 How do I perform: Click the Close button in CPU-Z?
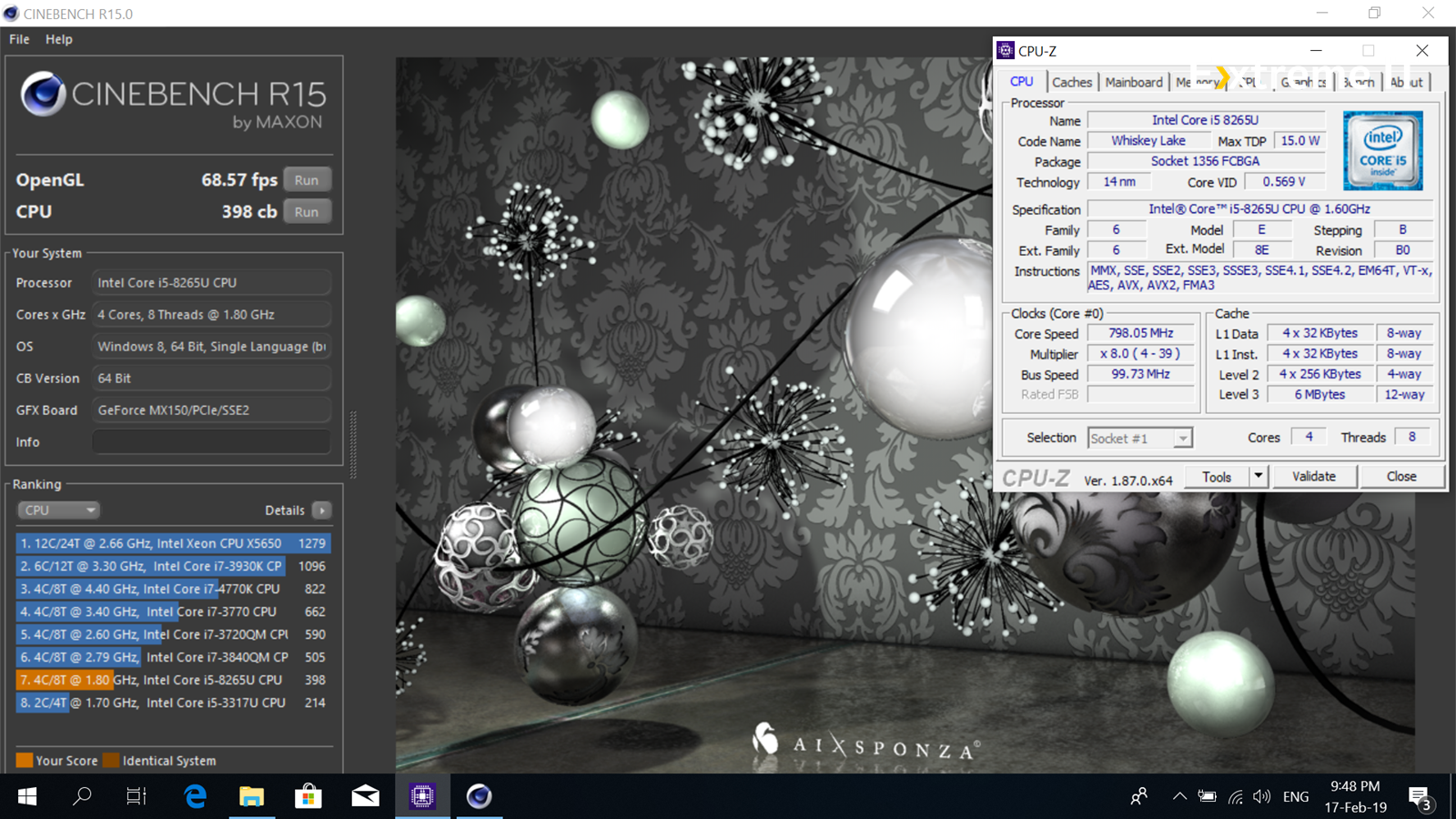click(x=1401, y=477)
